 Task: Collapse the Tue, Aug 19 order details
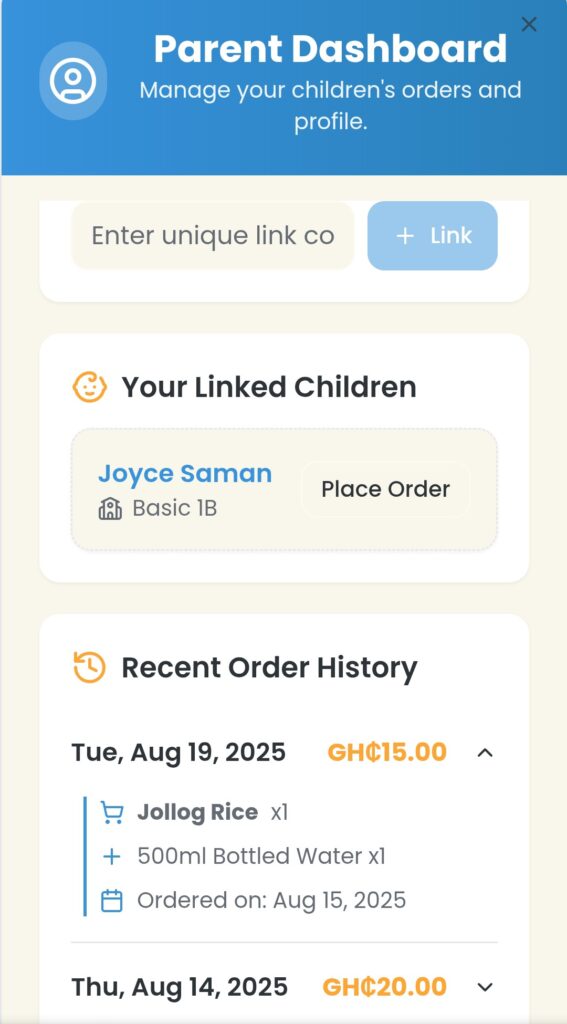click(x=485, y=752)
